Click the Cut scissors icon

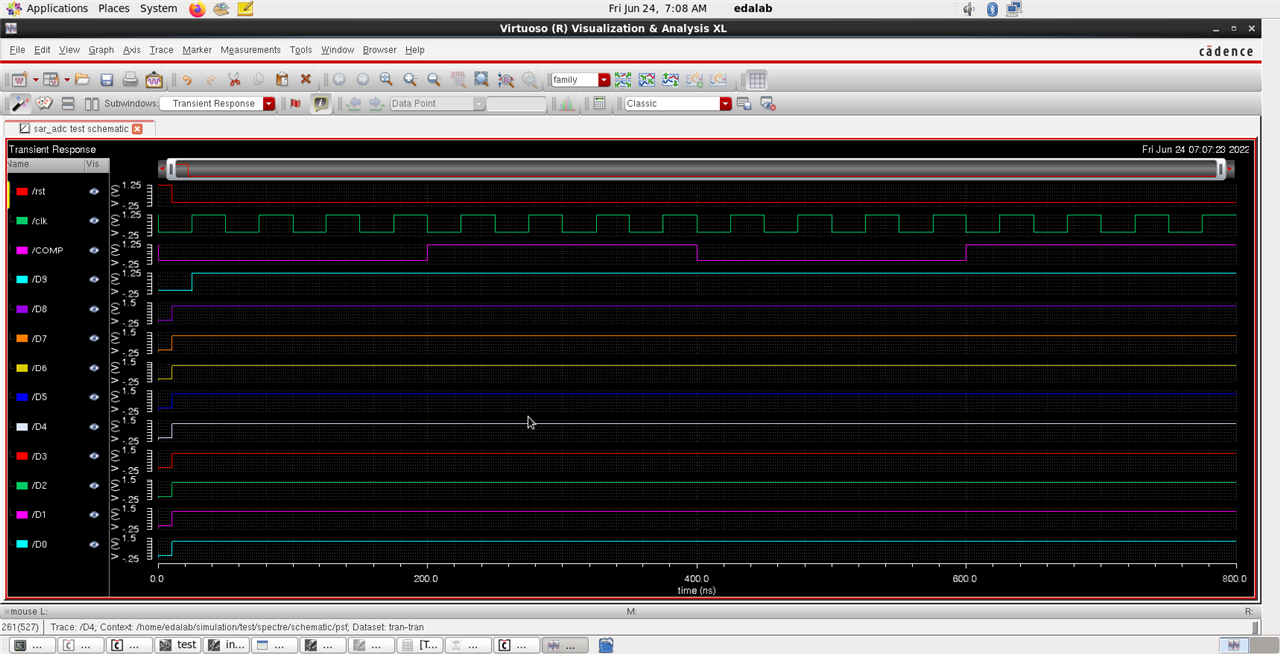click(234, 80)
